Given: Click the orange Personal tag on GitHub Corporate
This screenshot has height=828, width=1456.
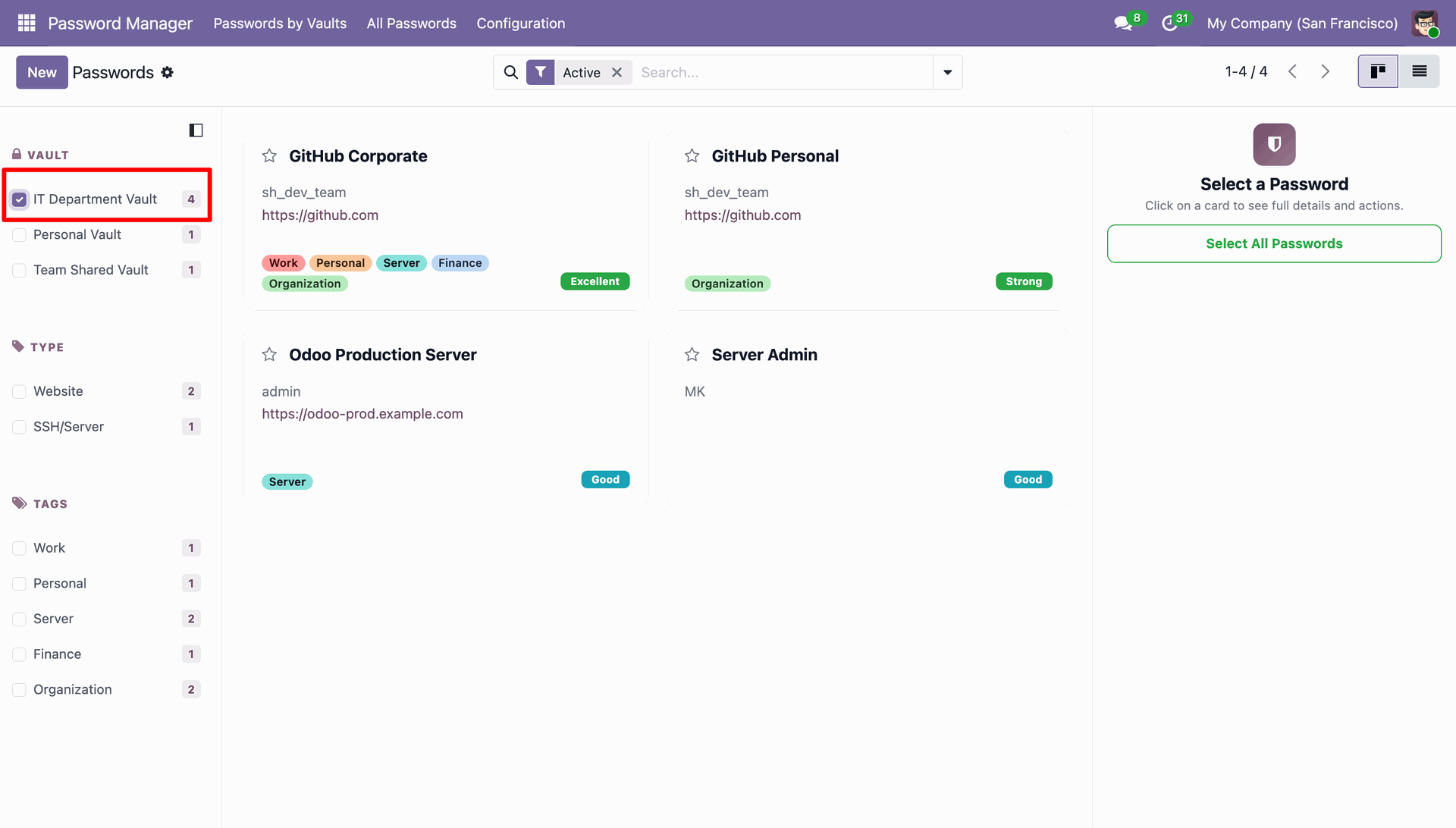Looking at the screenshot, I should (340, 263).
